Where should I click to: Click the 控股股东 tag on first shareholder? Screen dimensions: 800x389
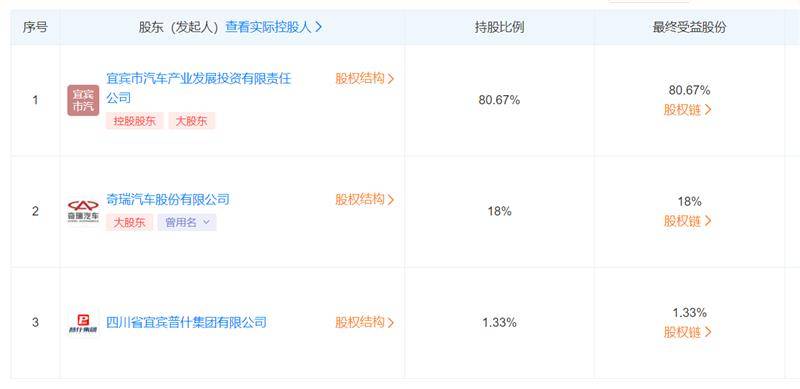click(x=135, y=121)
